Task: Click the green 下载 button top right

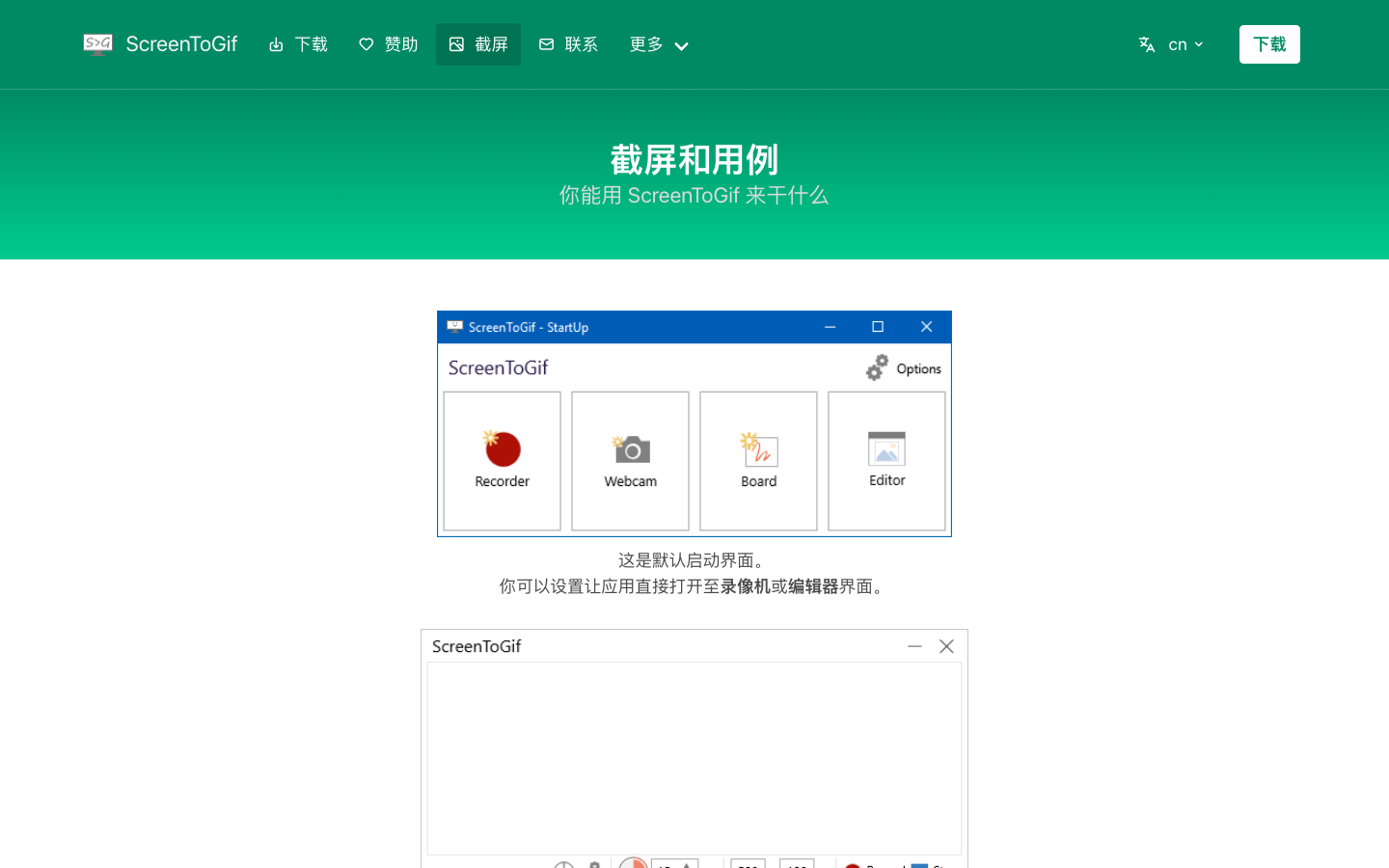Action: (x=1269, y=43)
